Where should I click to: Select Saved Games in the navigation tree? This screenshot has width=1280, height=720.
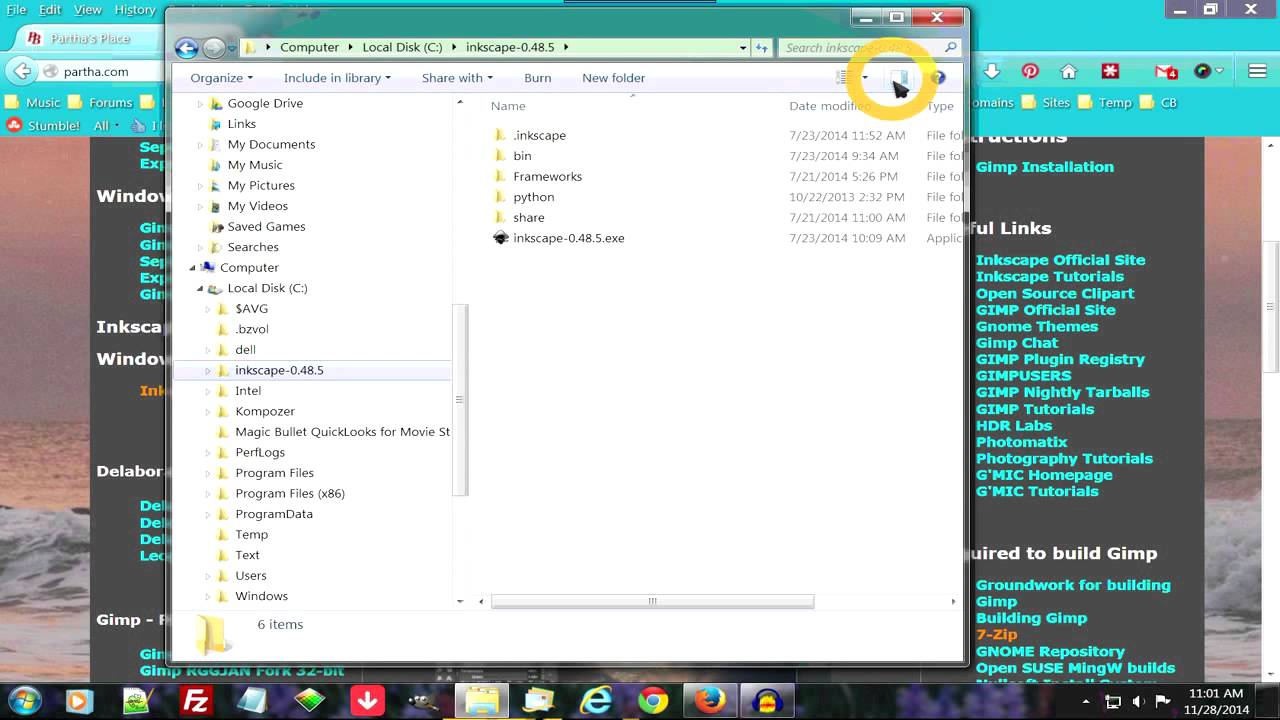tap(266, 226)
